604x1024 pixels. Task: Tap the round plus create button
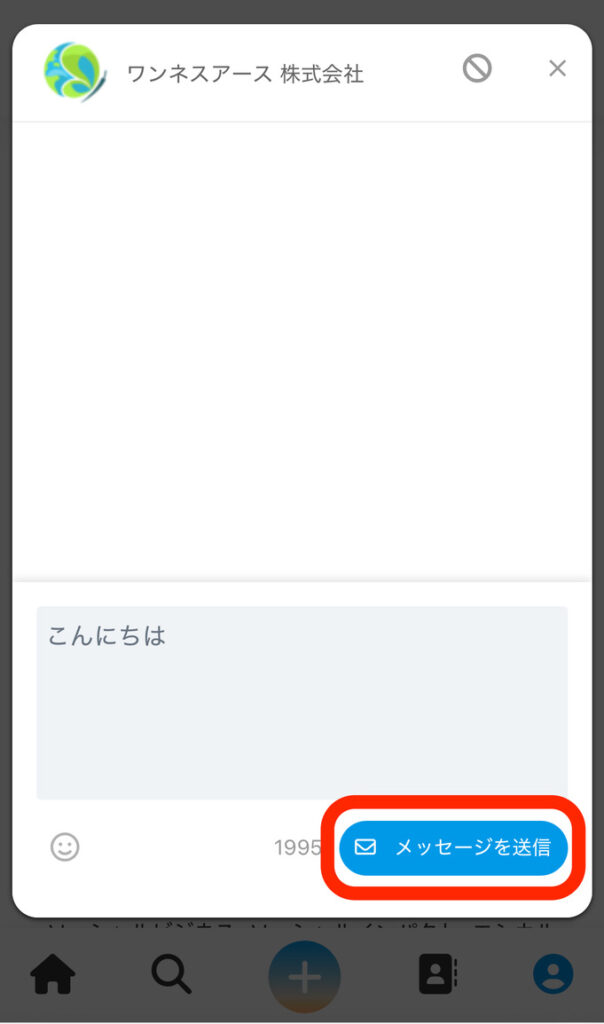click(x=304, y=976)
